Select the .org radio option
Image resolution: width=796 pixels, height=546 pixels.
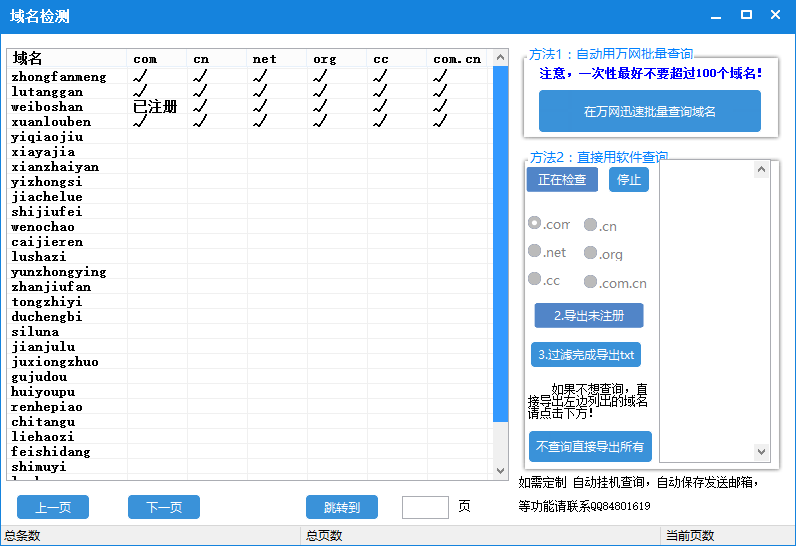point(603,254)
